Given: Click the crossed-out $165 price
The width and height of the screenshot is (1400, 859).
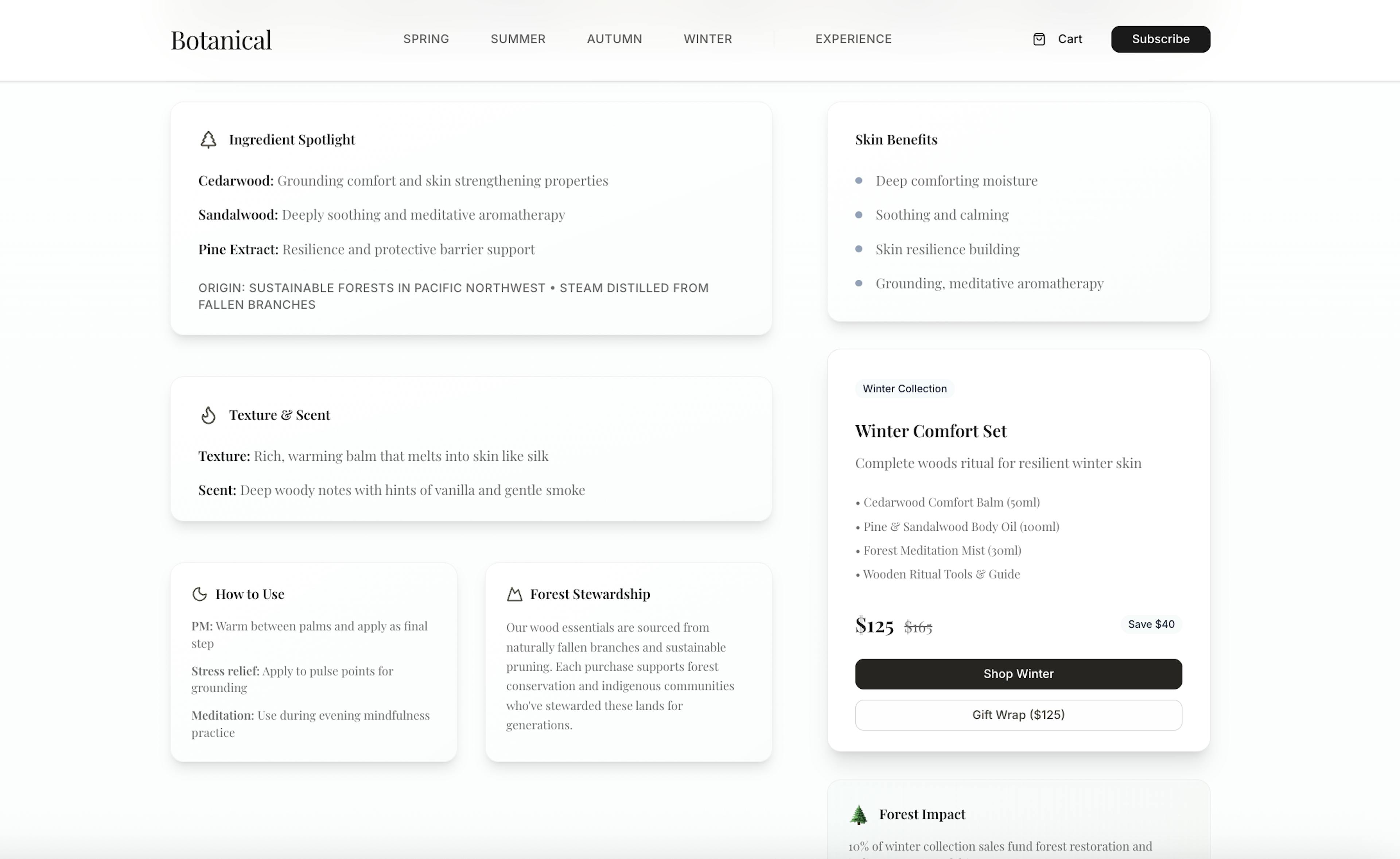Looking at the screenshot, I should [918, 627].
